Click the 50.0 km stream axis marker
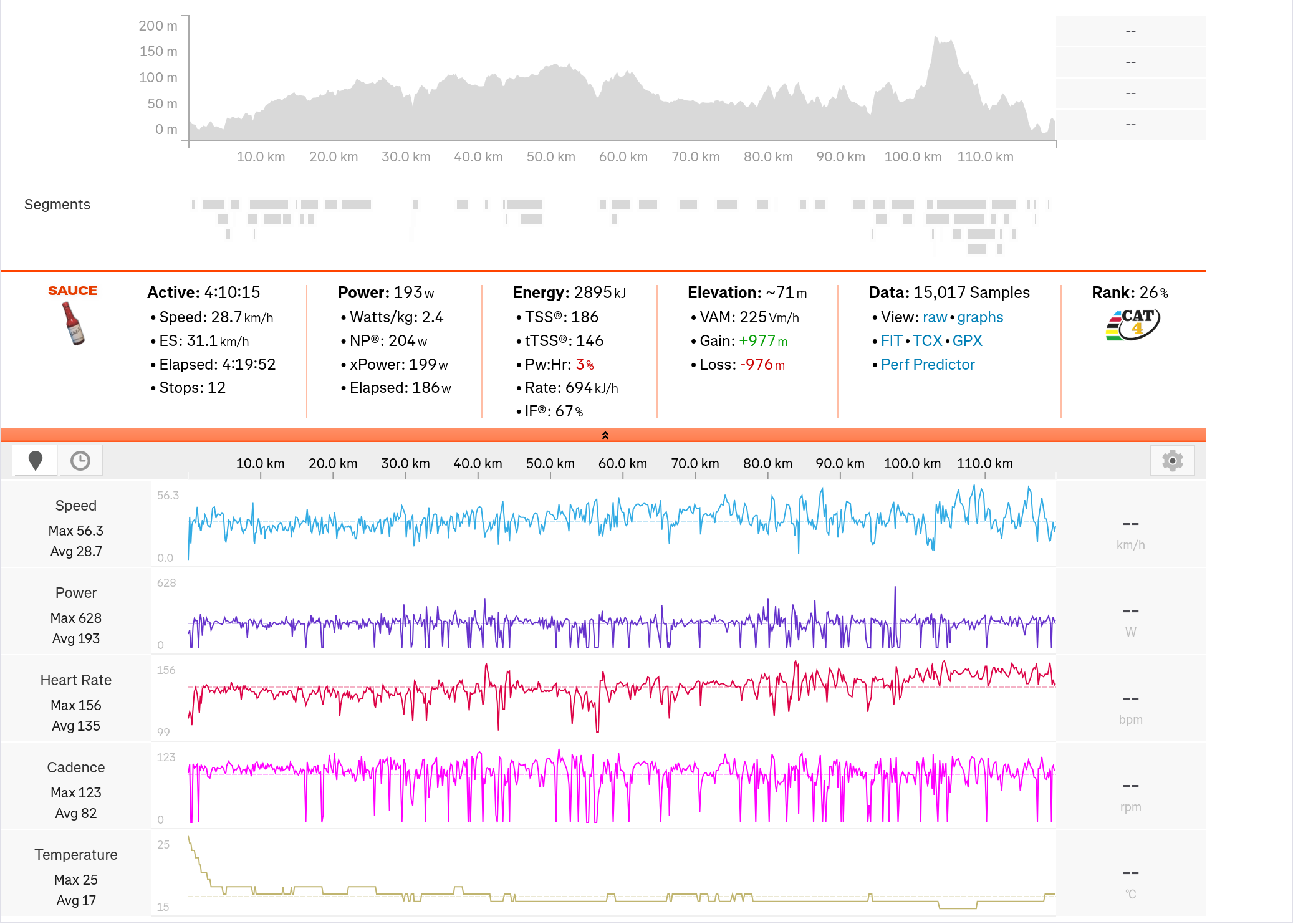The width and height of the screenshot is (1293, 924). [550, 464]
